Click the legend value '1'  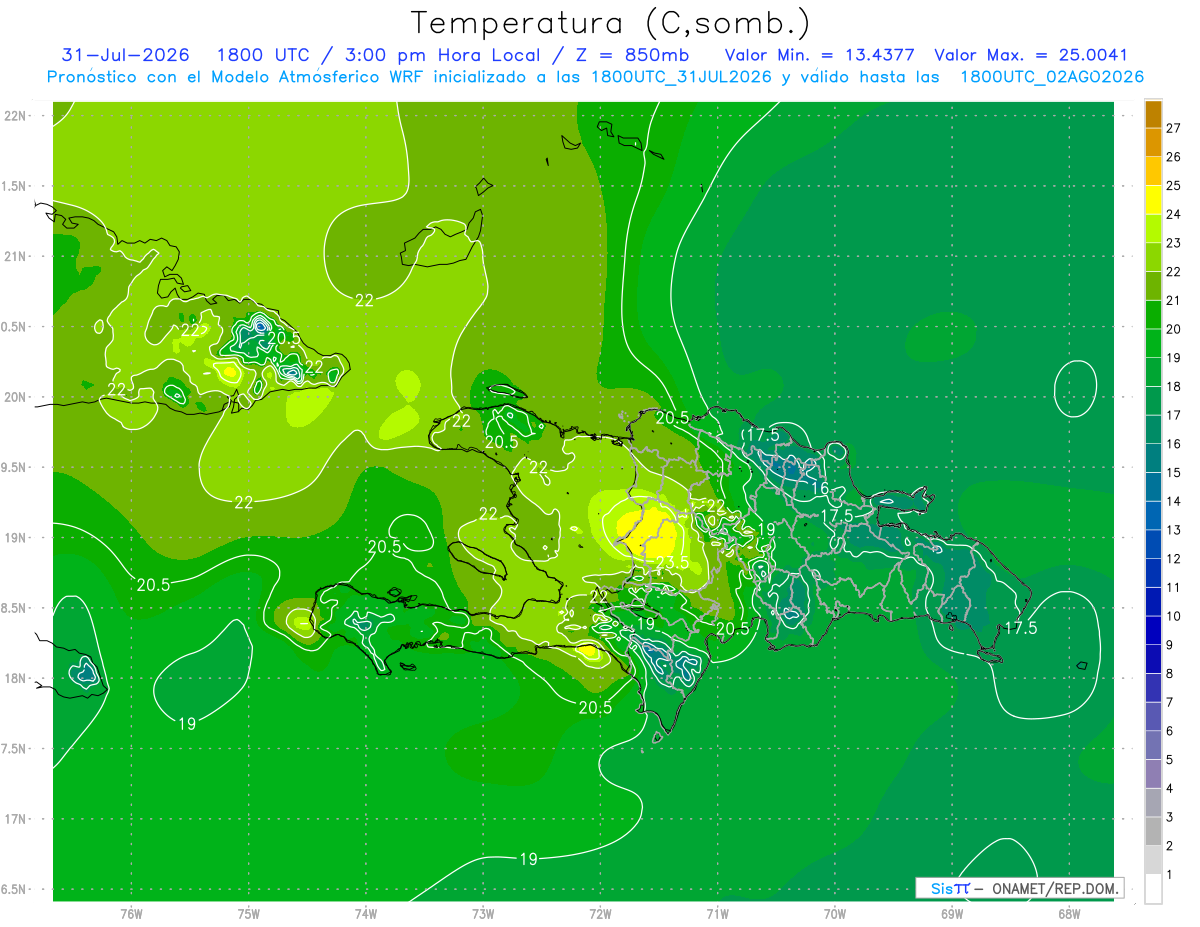1171,875
